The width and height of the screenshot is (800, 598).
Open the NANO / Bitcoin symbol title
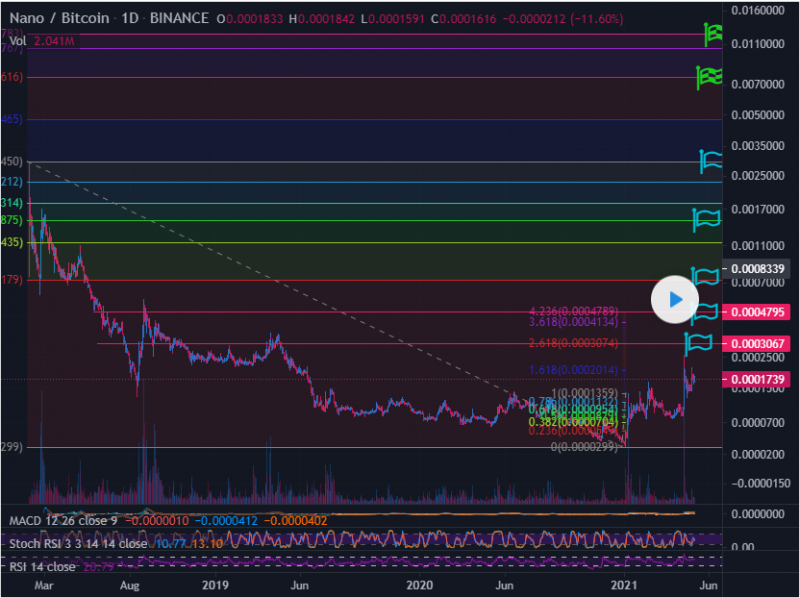click(54, 18)
